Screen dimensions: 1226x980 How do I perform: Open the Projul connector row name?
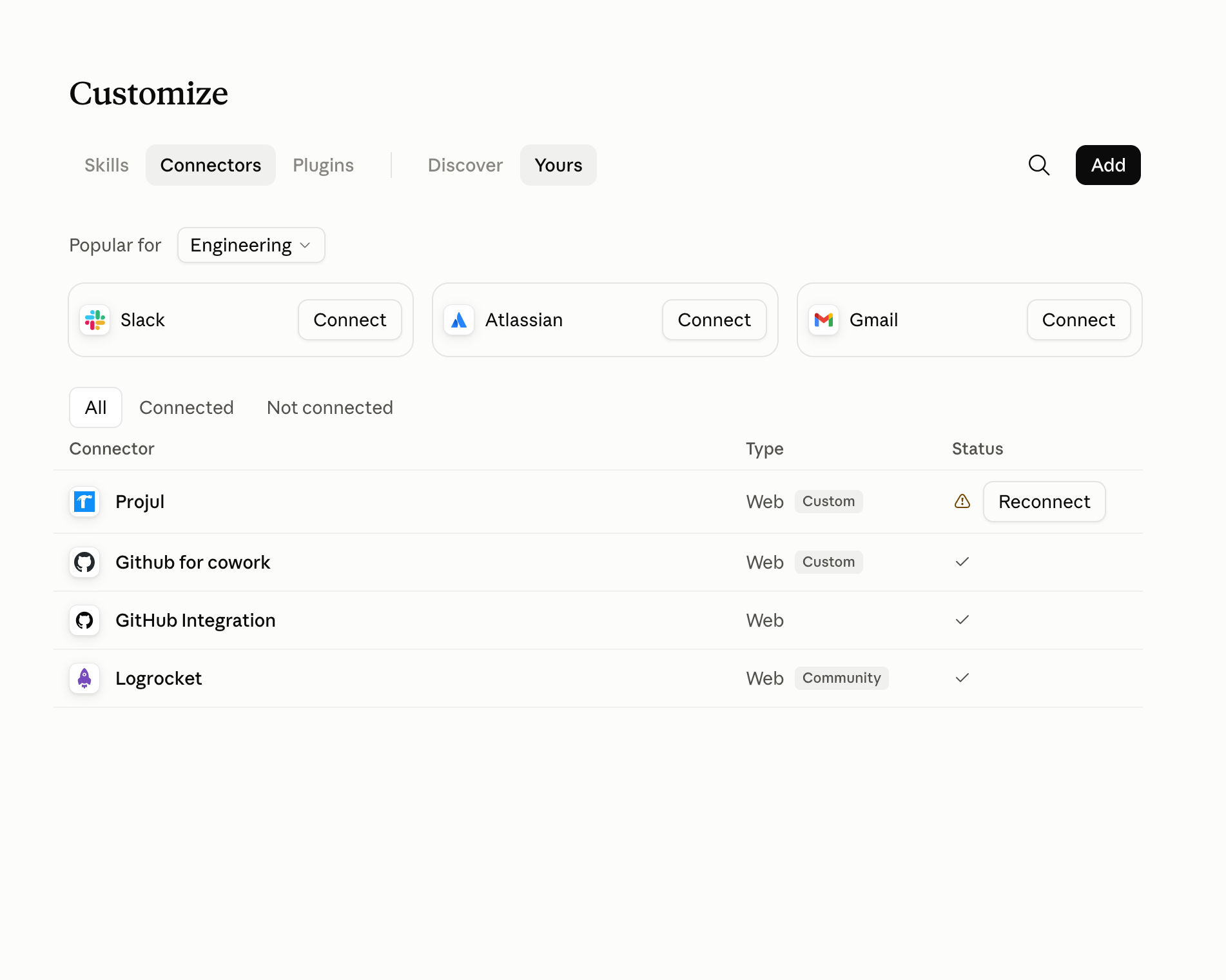click(x=140, y=502)
